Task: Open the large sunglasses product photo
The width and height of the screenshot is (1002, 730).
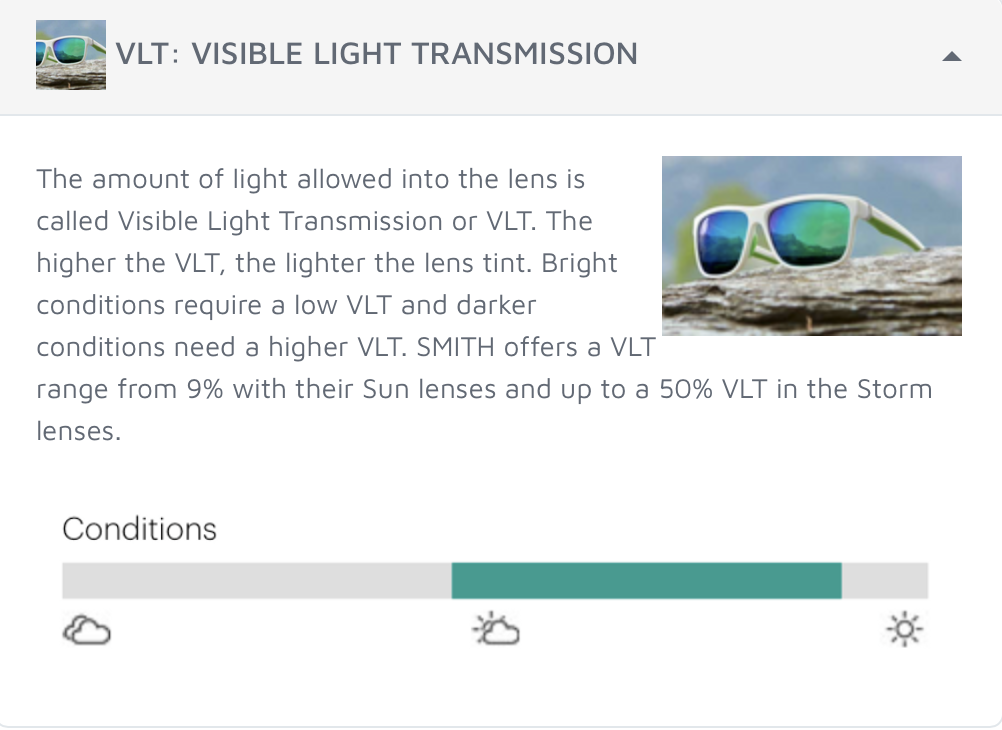Action: click(812, 245)
